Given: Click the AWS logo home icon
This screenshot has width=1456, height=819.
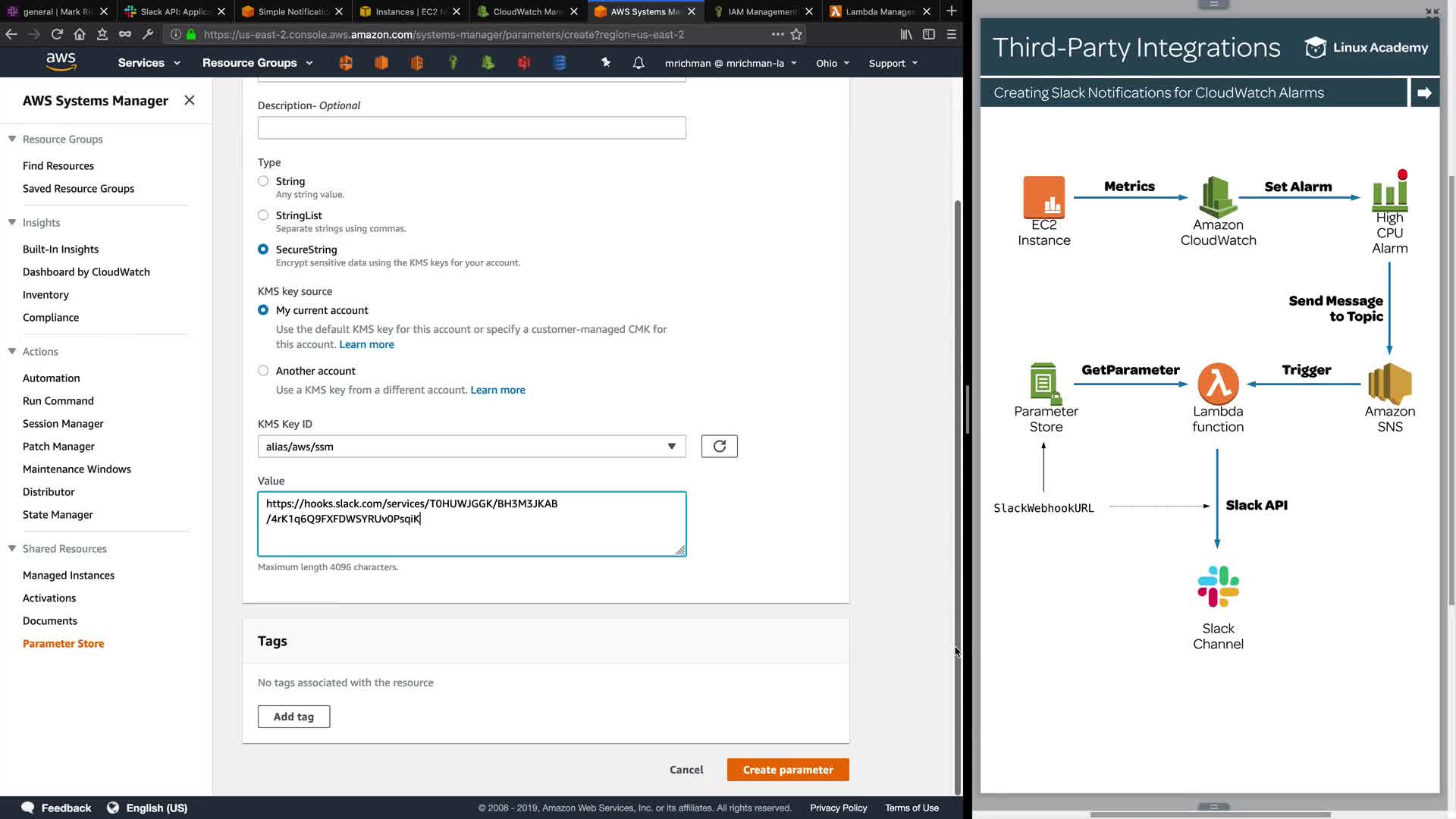Looking at the screenshot, I should point(61,62).
